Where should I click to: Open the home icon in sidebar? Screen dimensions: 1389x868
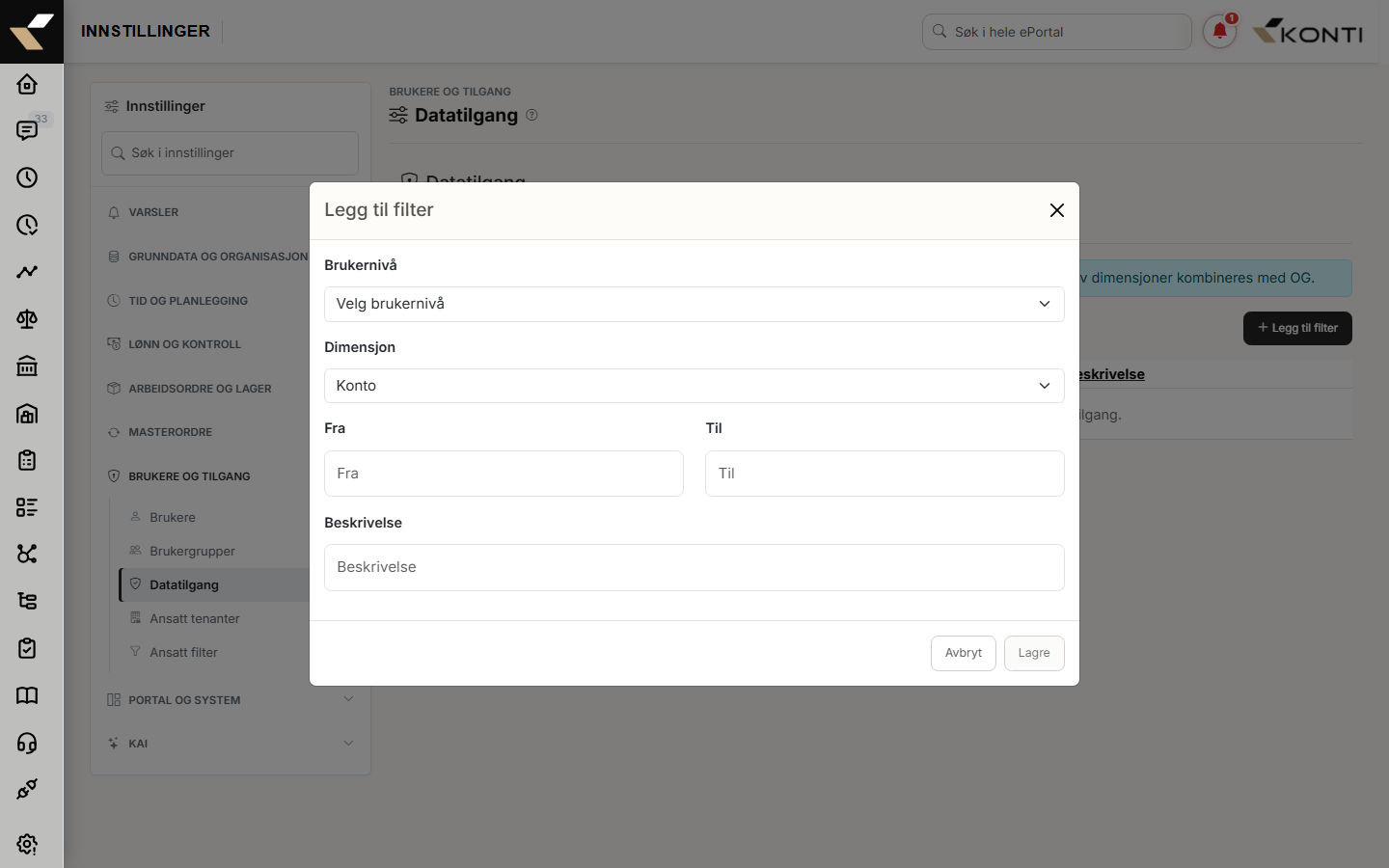[x=27, y=84]
